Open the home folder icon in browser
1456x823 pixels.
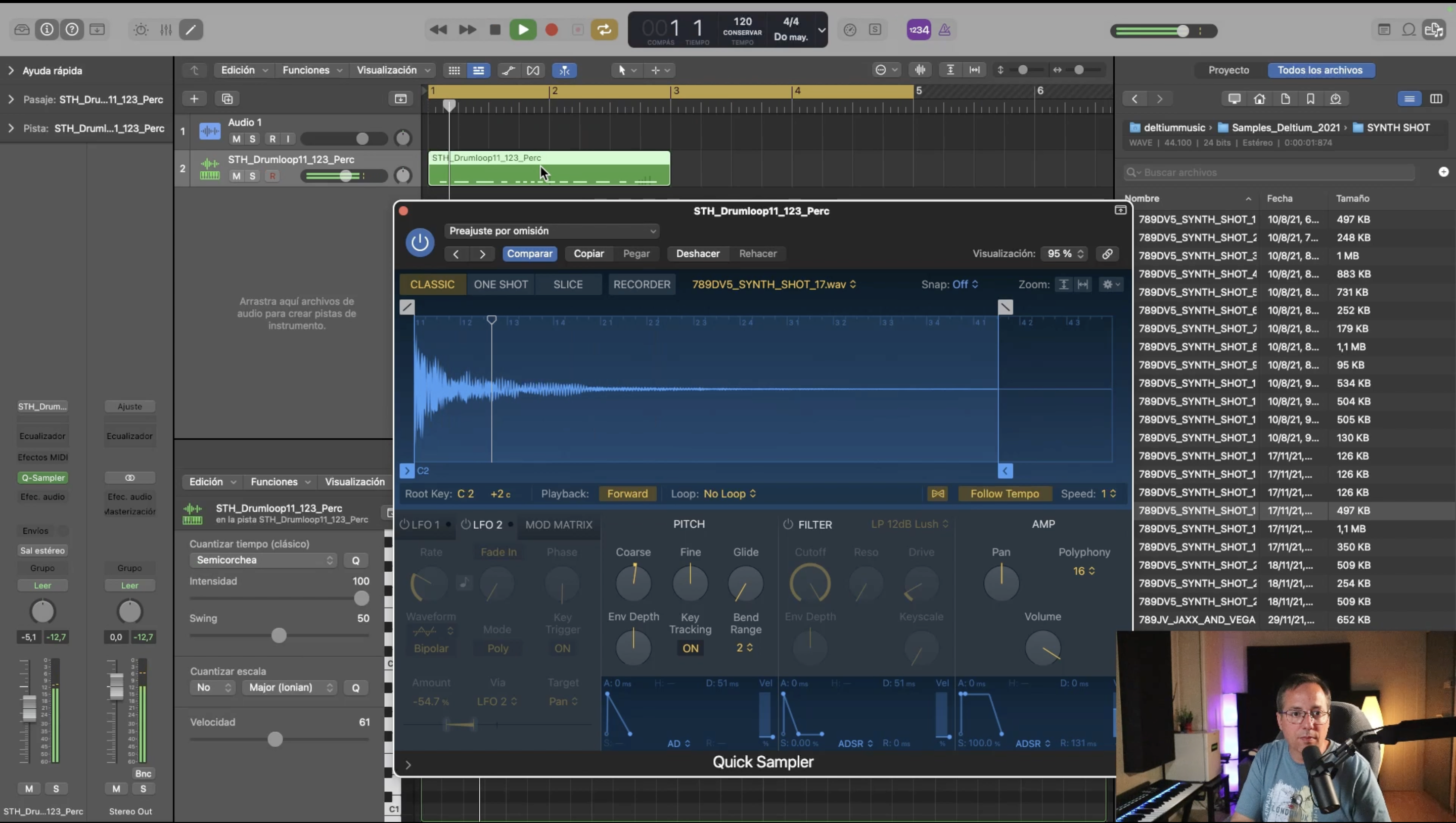(x=1259, y=99)
